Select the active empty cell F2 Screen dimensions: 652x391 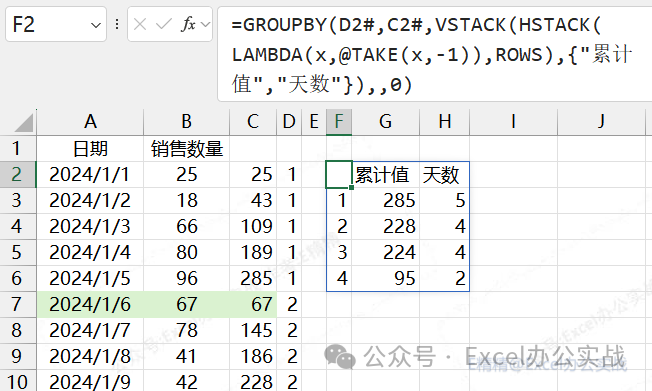(x=339, y=175)
